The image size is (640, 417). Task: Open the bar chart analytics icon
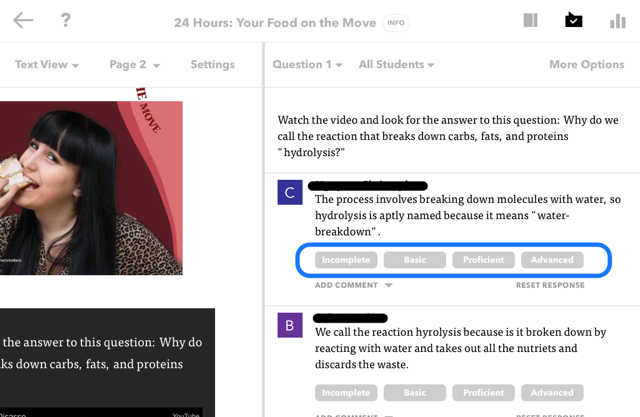(x=618, y=21)
